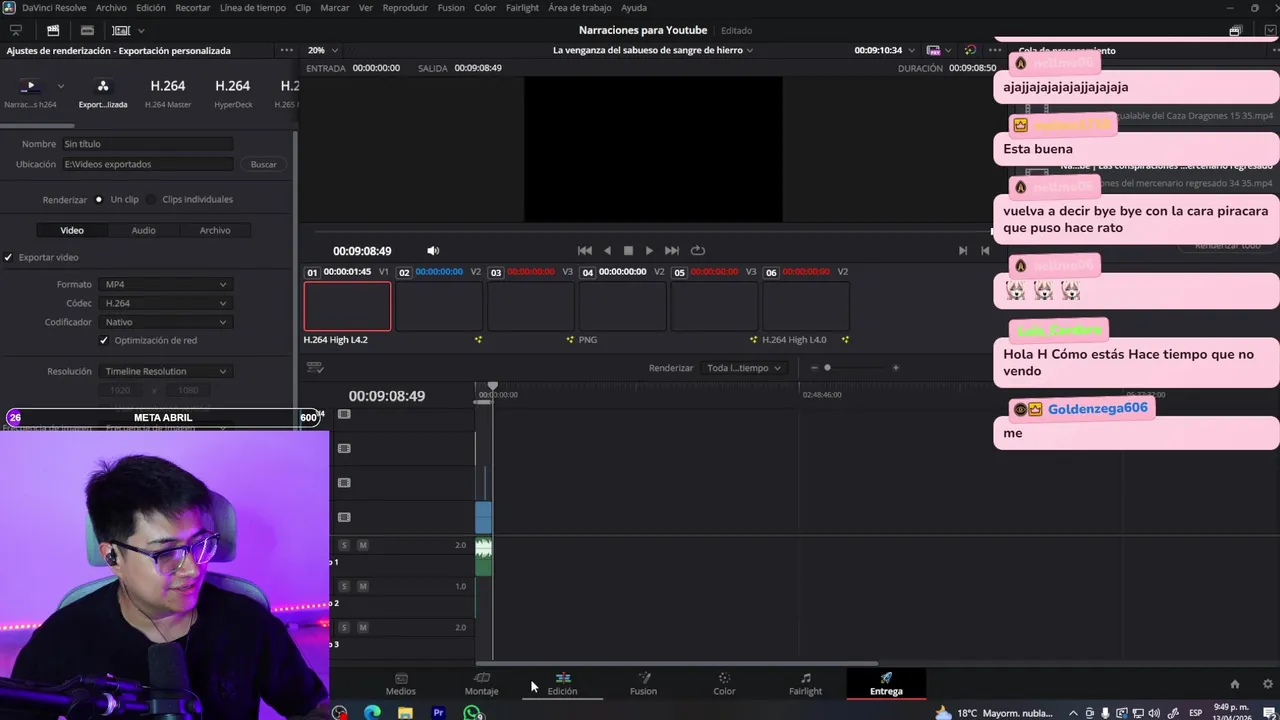Open the project settings gear
This screenshot has width=1280, height=720.
[1269, 684]
